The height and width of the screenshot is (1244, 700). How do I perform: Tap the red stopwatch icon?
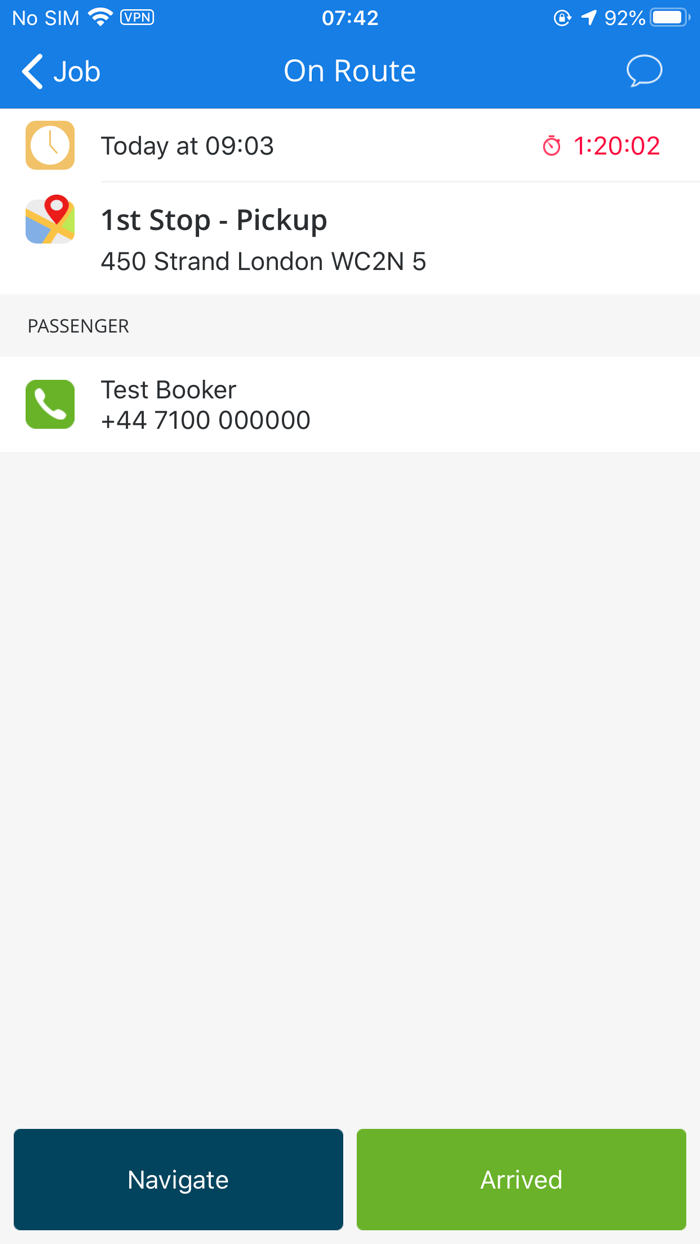click(x=552, y=146)
